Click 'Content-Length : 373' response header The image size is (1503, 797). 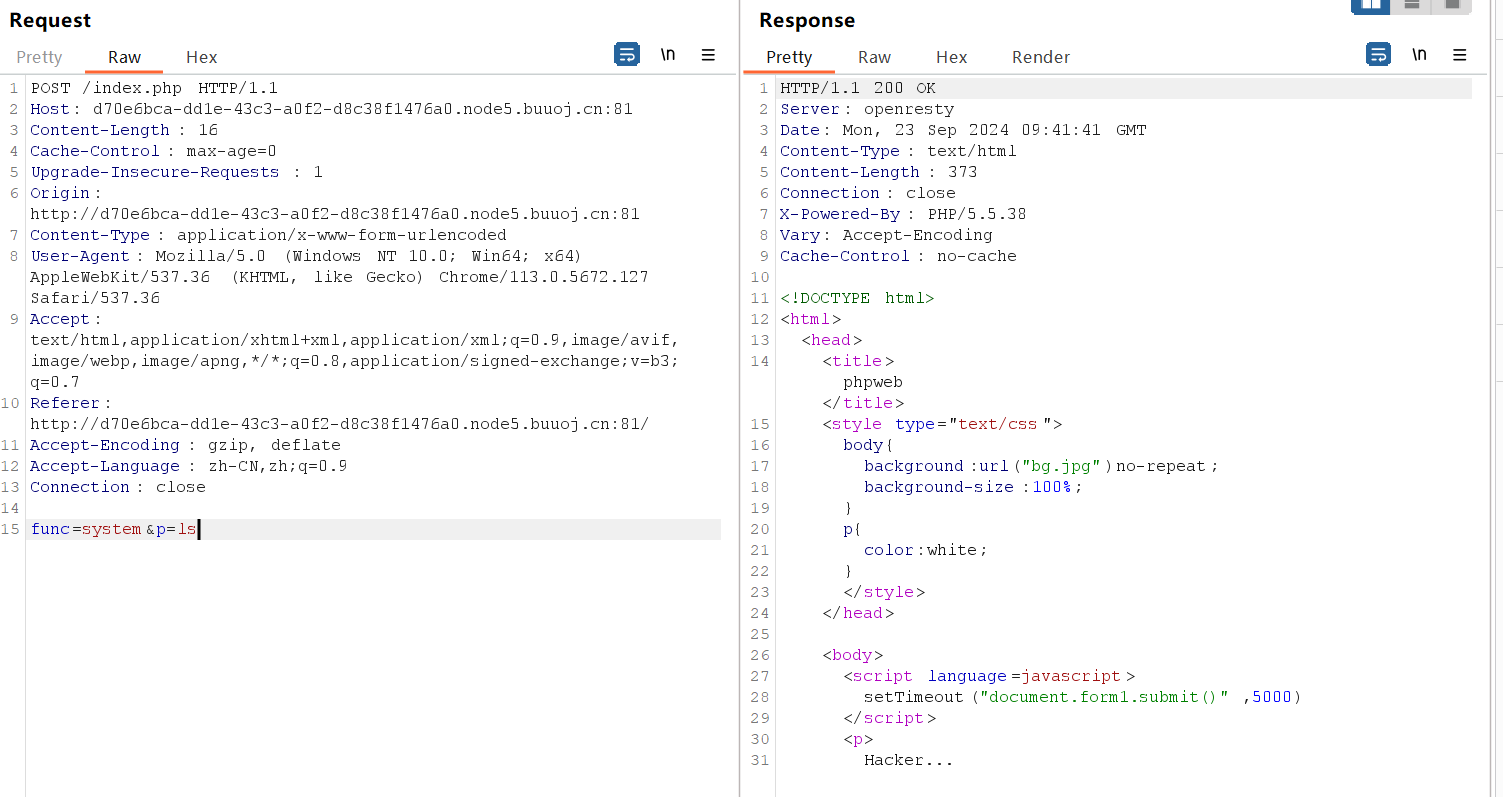[x=879, y=172]
